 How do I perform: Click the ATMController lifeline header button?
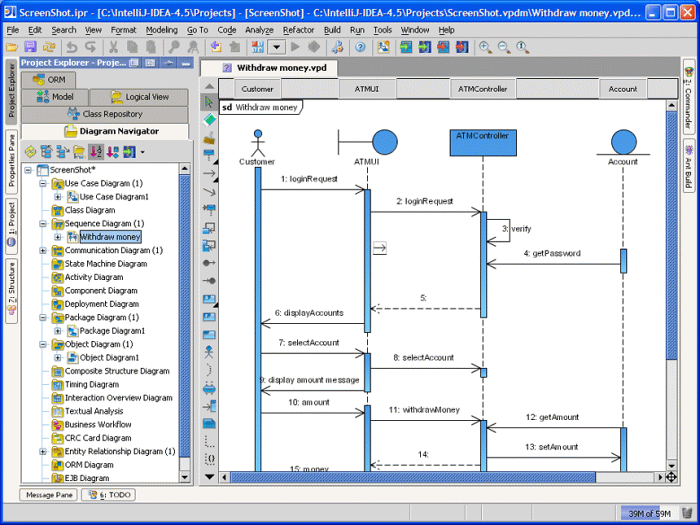tap(483, 89)
